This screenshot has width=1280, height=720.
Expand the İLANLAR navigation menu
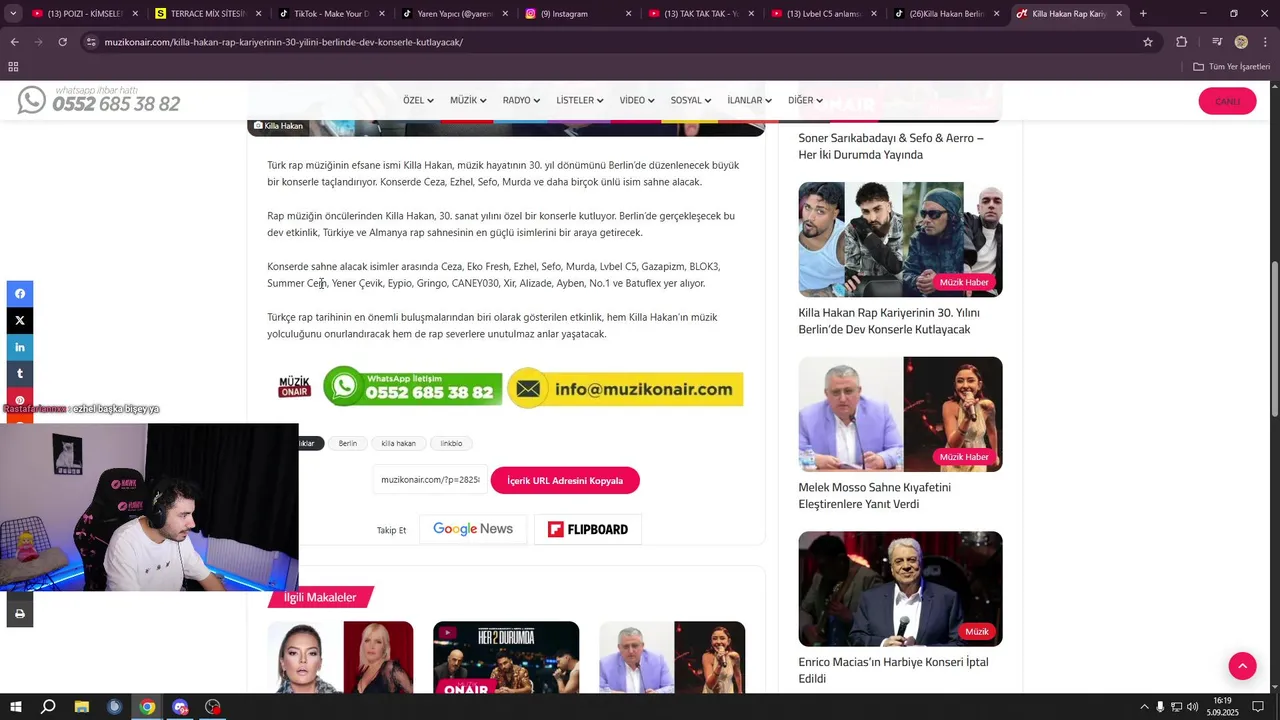749,101
